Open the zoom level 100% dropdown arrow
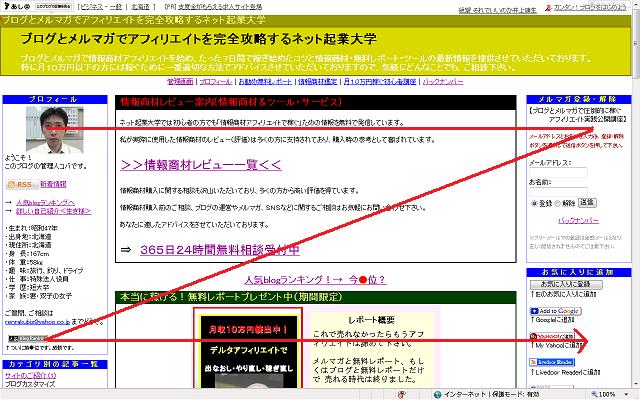This screenshot has width=640, height=400. (627, 394)
